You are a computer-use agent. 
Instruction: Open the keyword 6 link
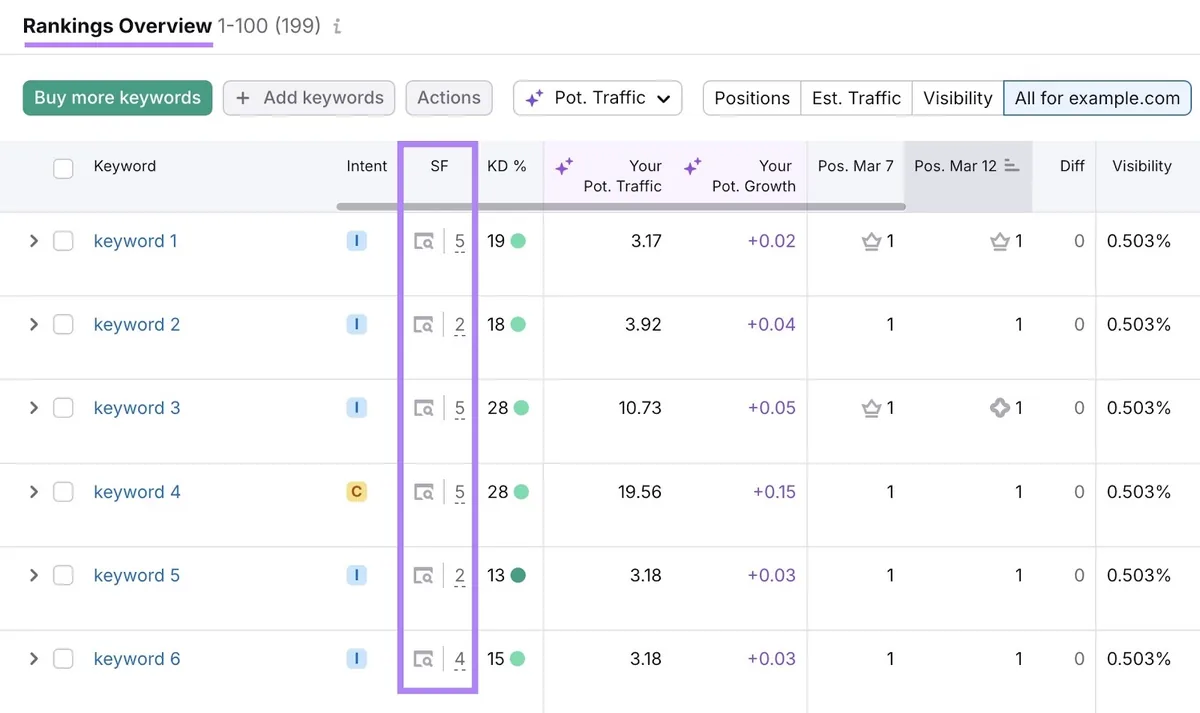point(137,659)
